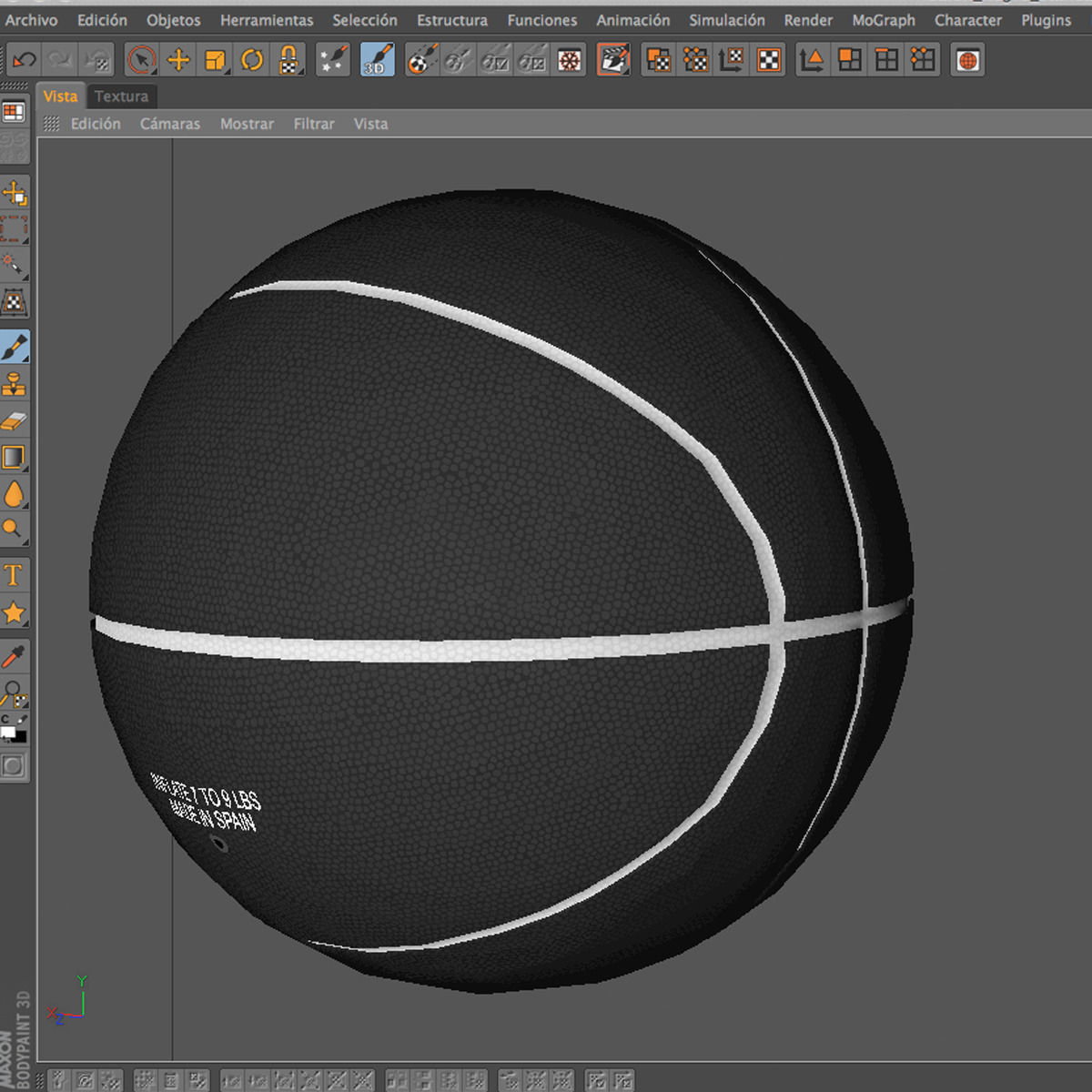
Task: Click the layout grid icon above left tools
Action: 14,112
